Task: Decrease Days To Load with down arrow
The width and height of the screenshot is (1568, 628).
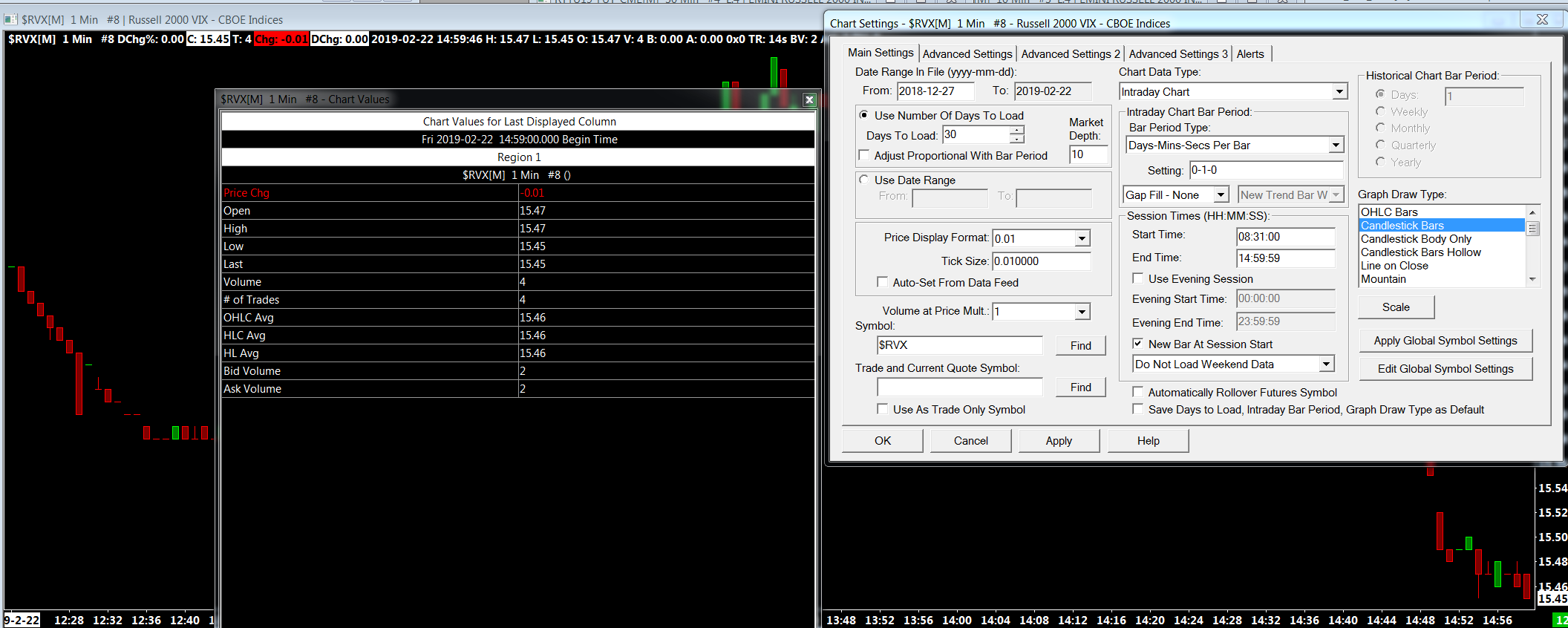Action: [x=1016, y=139]
